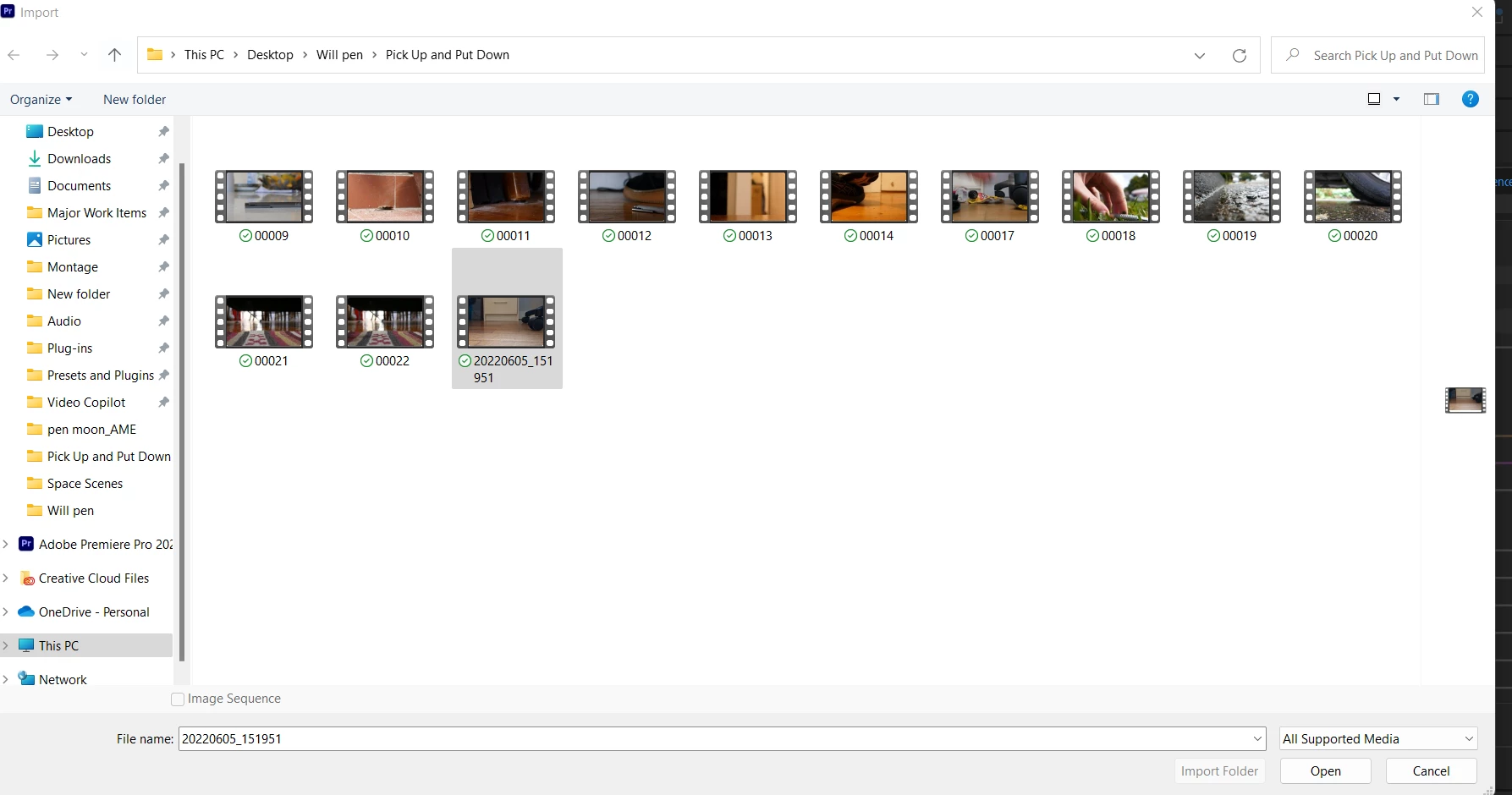The height and width of the screenshot is (795, 1512).
Task: Click the Import Folder button
Action: [x=1219, y=770]
